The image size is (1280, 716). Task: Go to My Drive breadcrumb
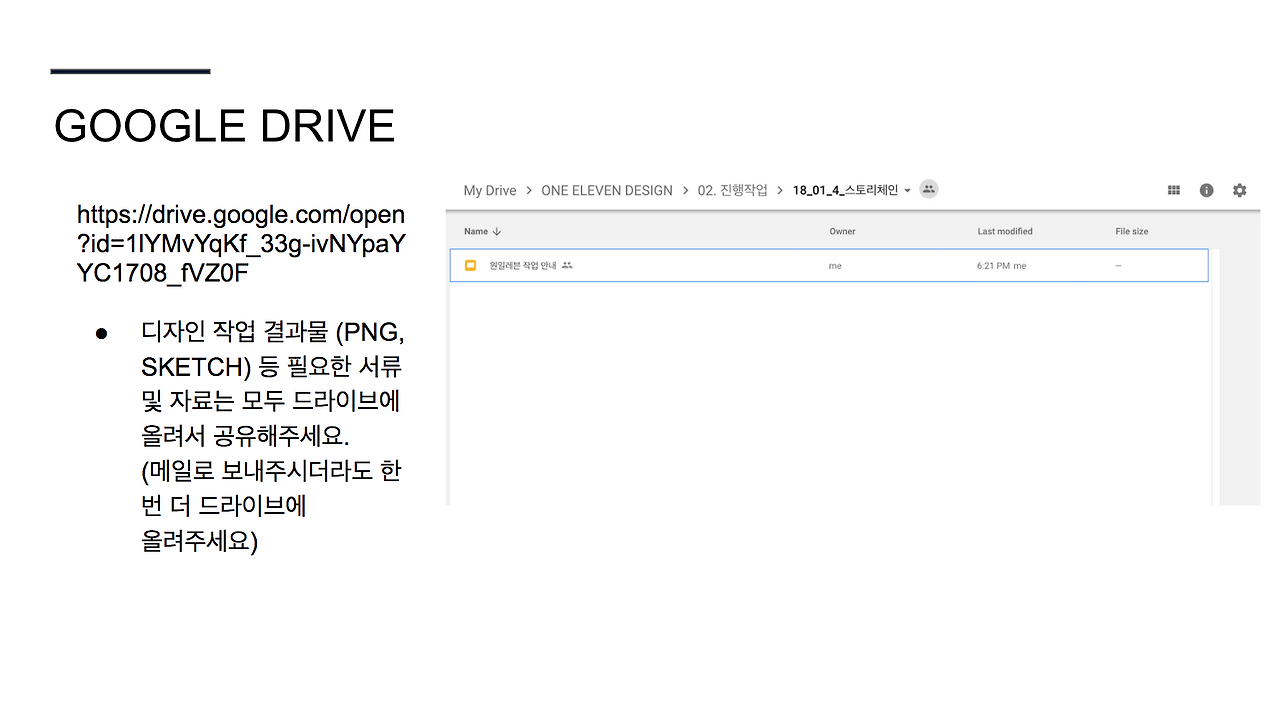pyautogui.click(x=490, y=190)
